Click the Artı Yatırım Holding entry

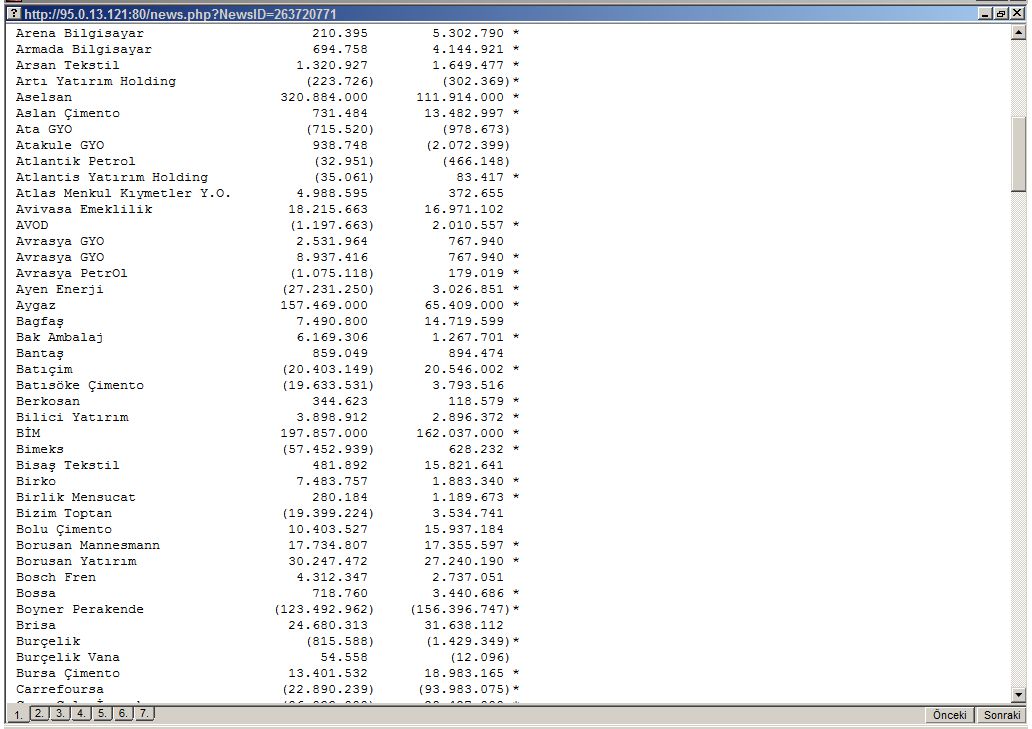(96, 81)
